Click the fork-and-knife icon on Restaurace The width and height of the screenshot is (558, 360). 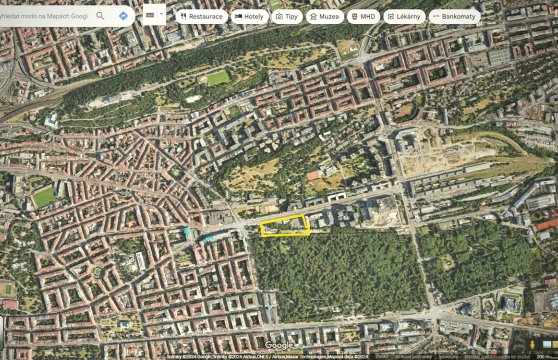click(183, 16)
